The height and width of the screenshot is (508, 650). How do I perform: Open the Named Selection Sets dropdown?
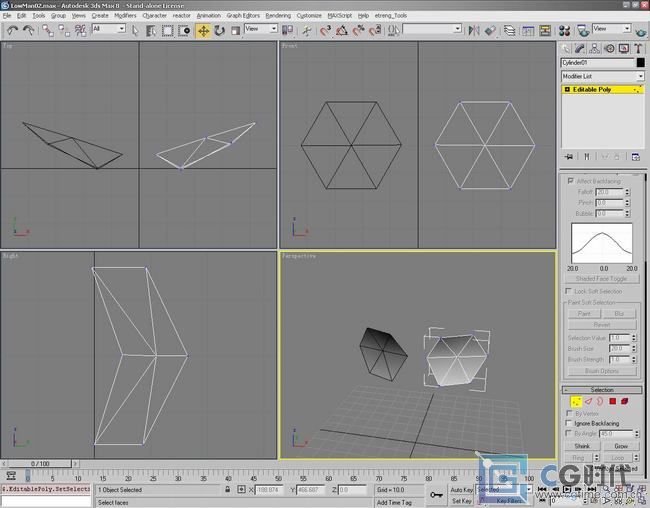click(x=432, y=29)
